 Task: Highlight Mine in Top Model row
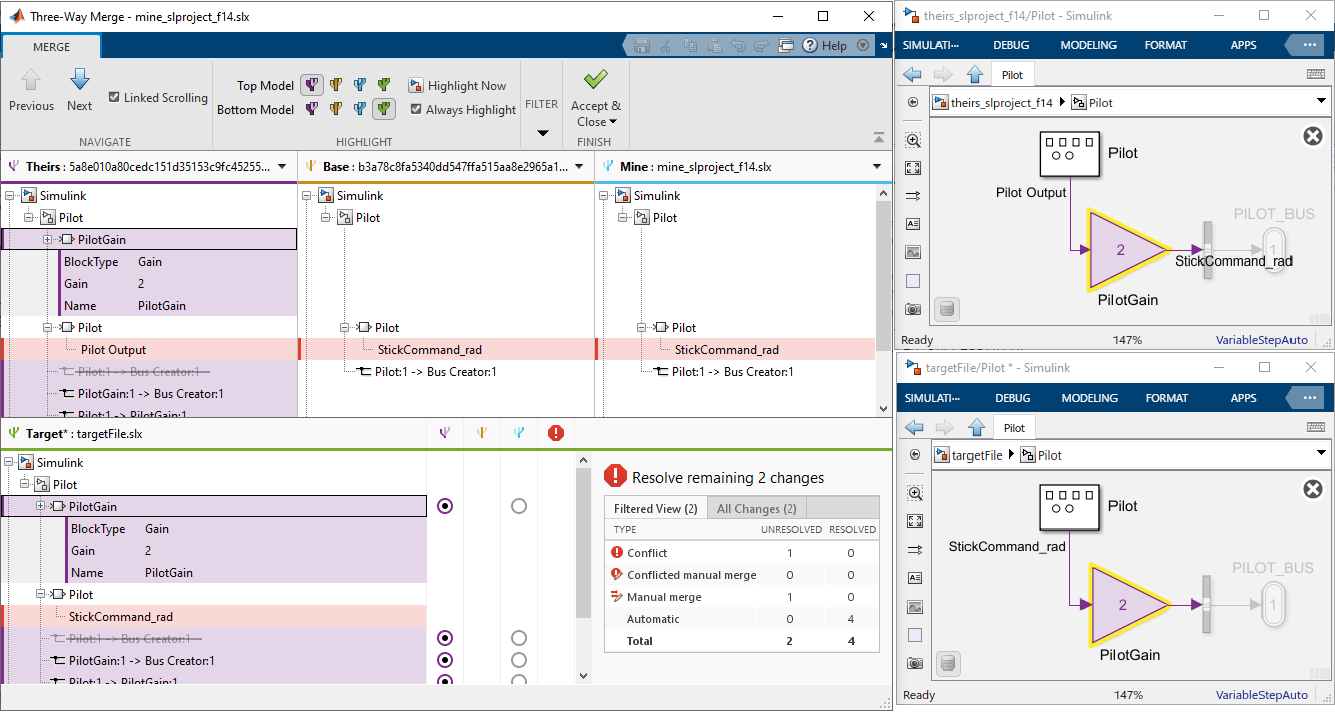click(360, 85)
